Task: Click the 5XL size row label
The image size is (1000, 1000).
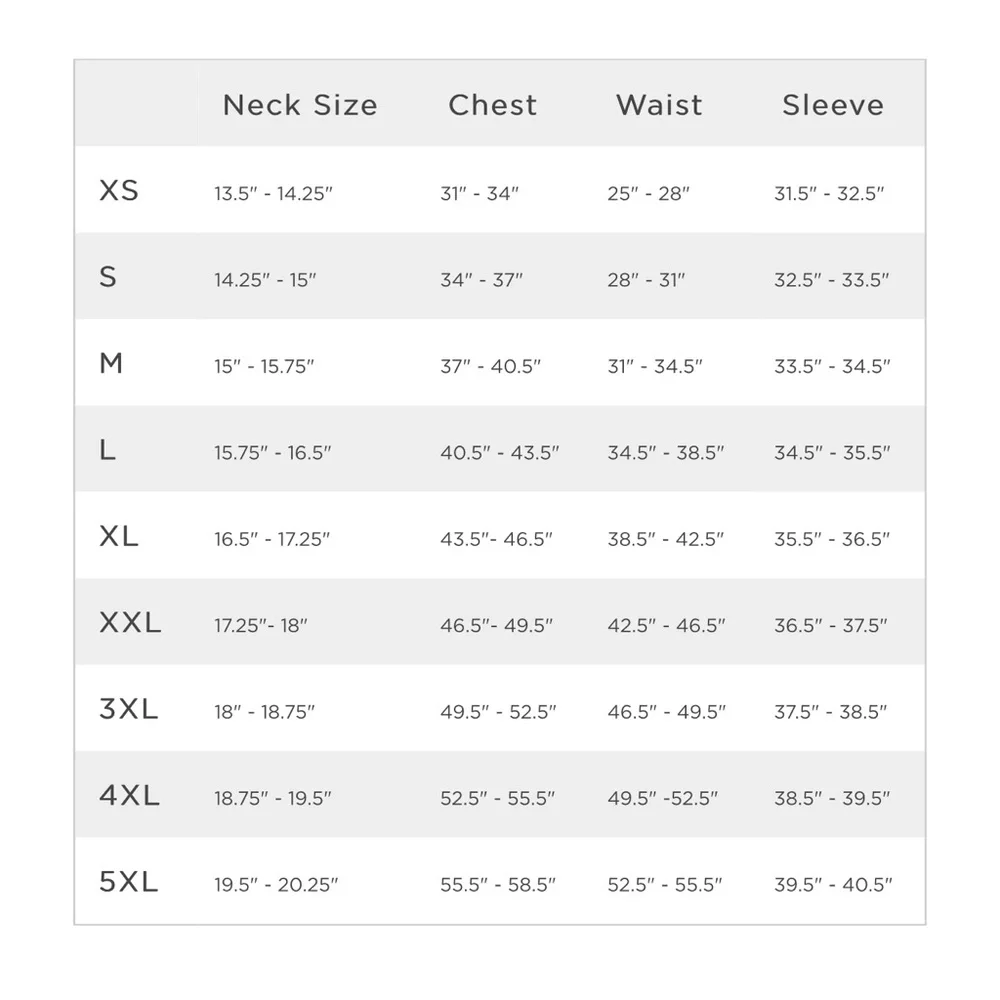Action: [x=129, y=883]
